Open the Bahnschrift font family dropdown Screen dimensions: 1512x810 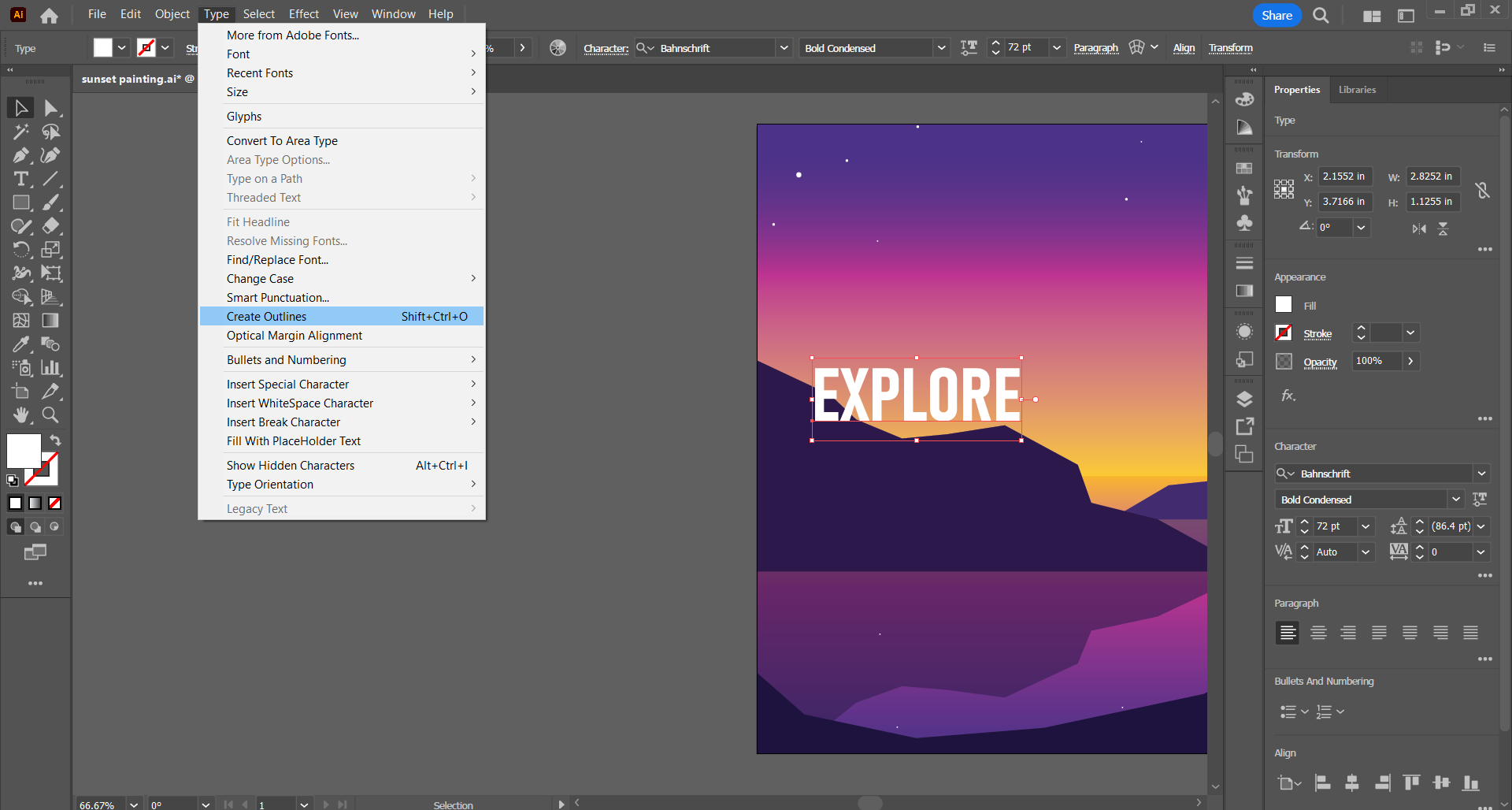1482,474
